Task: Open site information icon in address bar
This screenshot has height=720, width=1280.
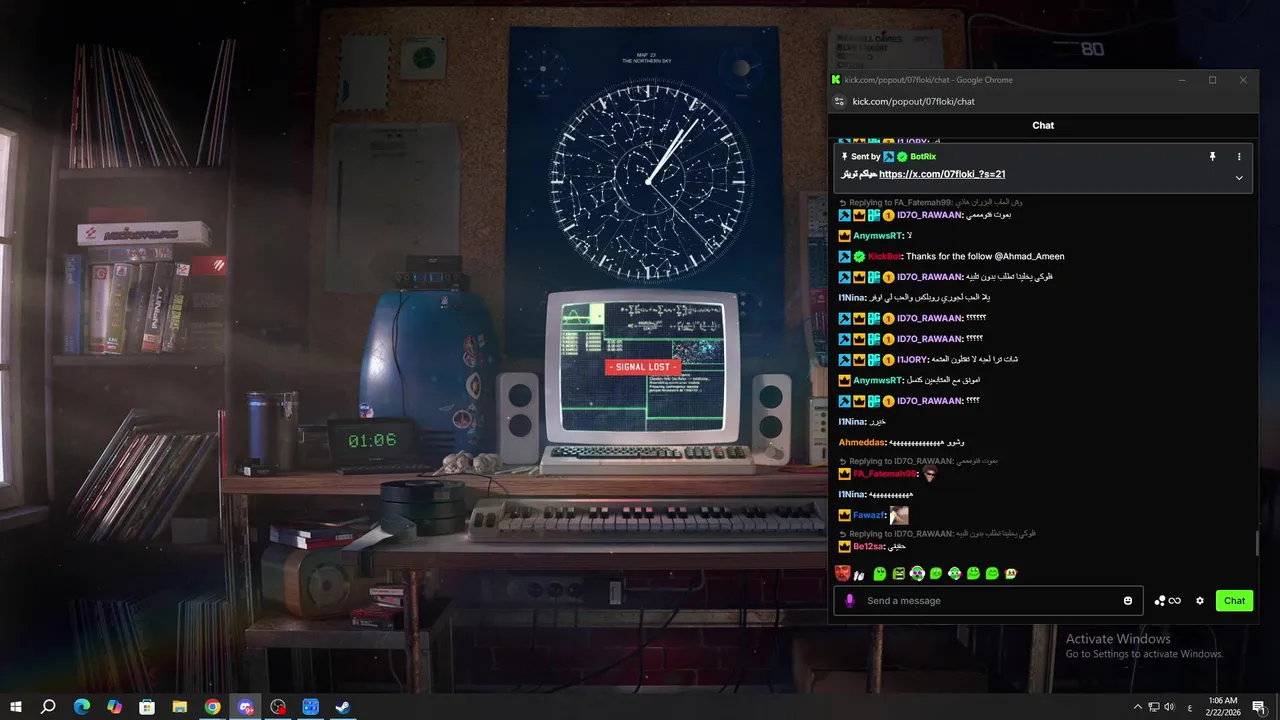Action: click(x=840, y=101)
